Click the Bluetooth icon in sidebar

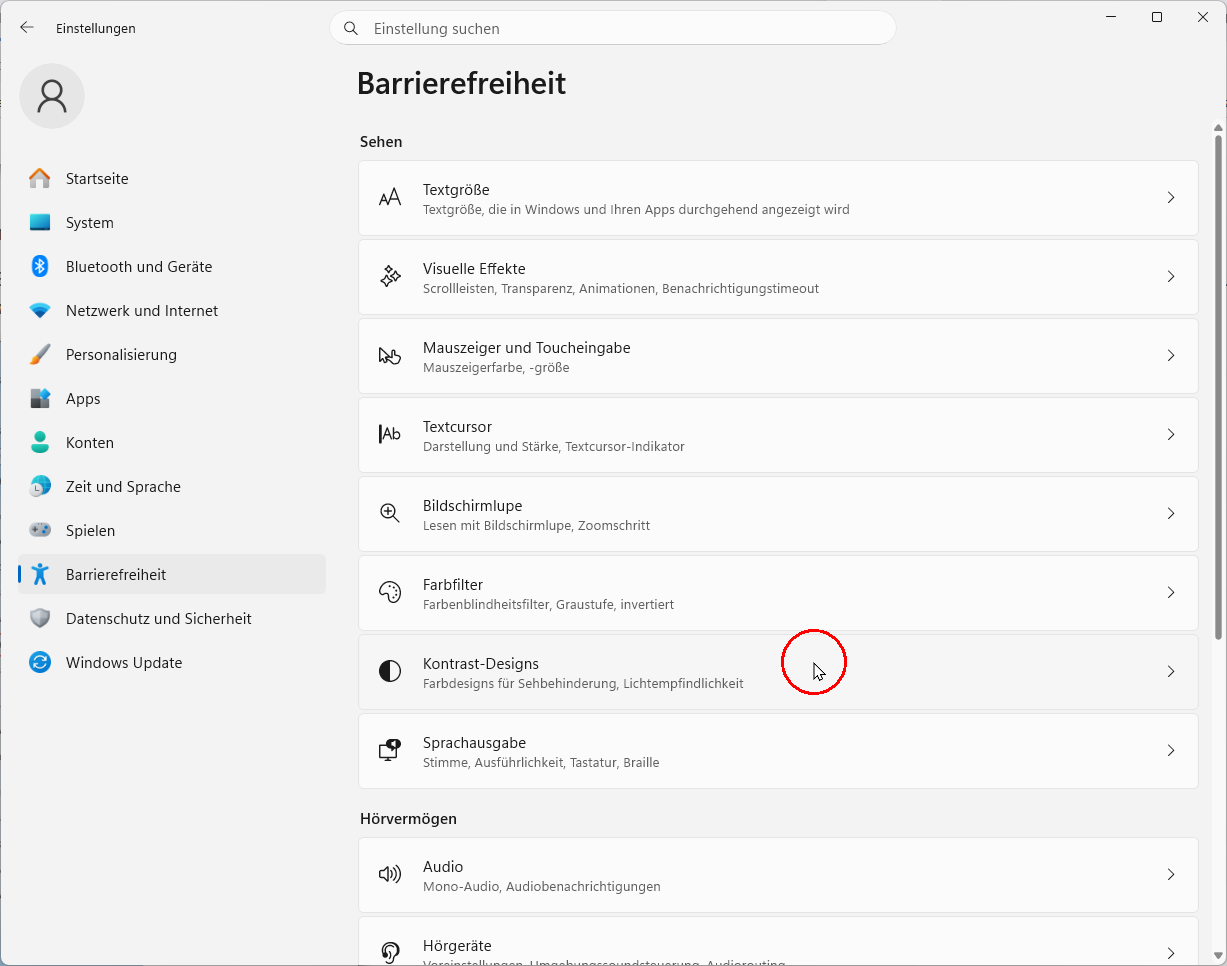point(40,267)
